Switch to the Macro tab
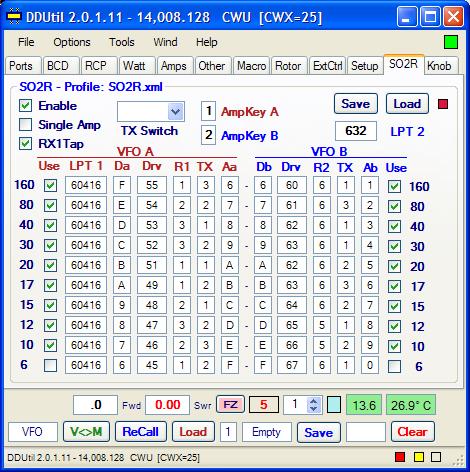 point(251,66)
